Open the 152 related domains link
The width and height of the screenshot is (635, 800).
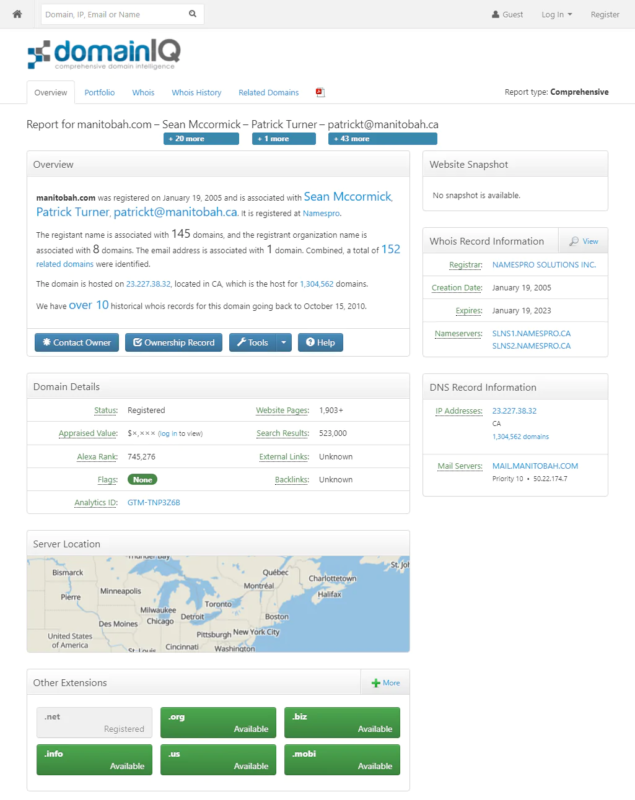(391, 249)
